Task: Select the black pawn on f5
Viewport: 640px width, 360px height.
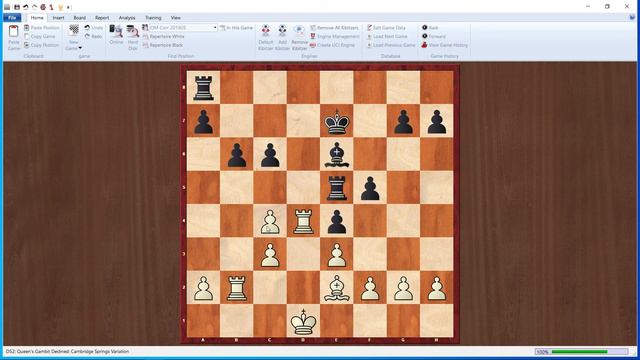Action: (370, 188)
